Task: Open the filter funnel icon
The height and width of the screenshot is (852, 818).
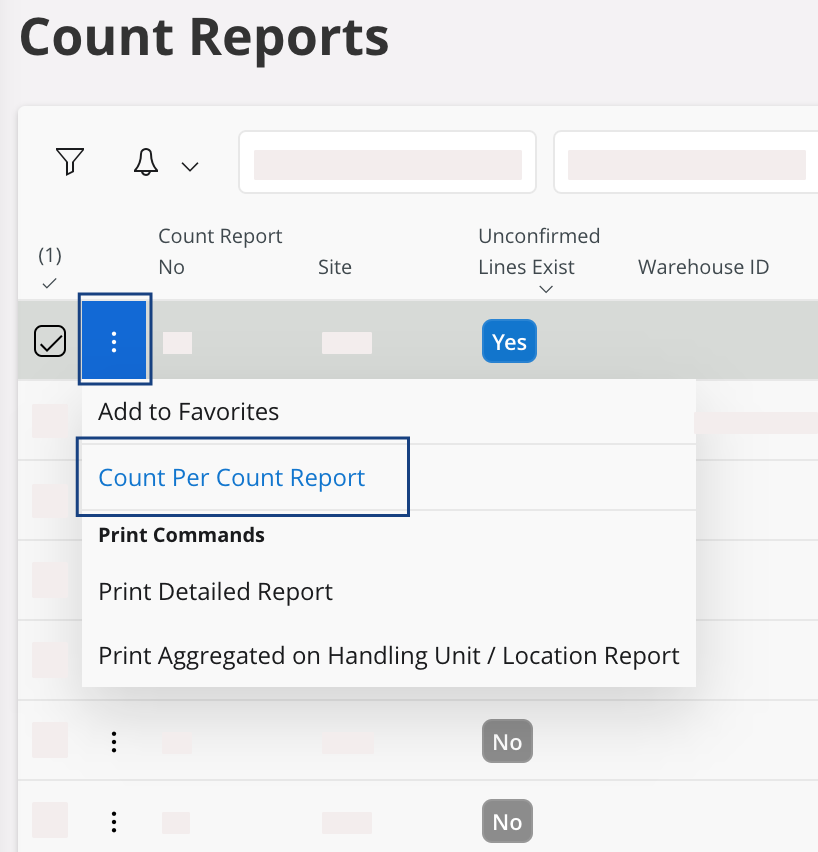Action: (69, 162)
